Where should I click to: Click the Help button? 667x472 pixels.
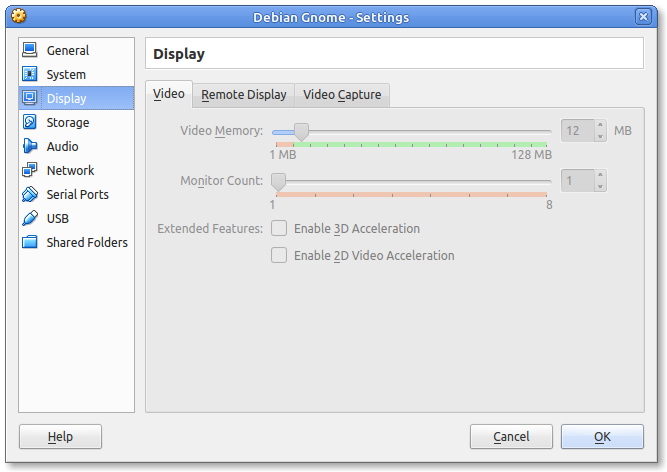(60, 436)
